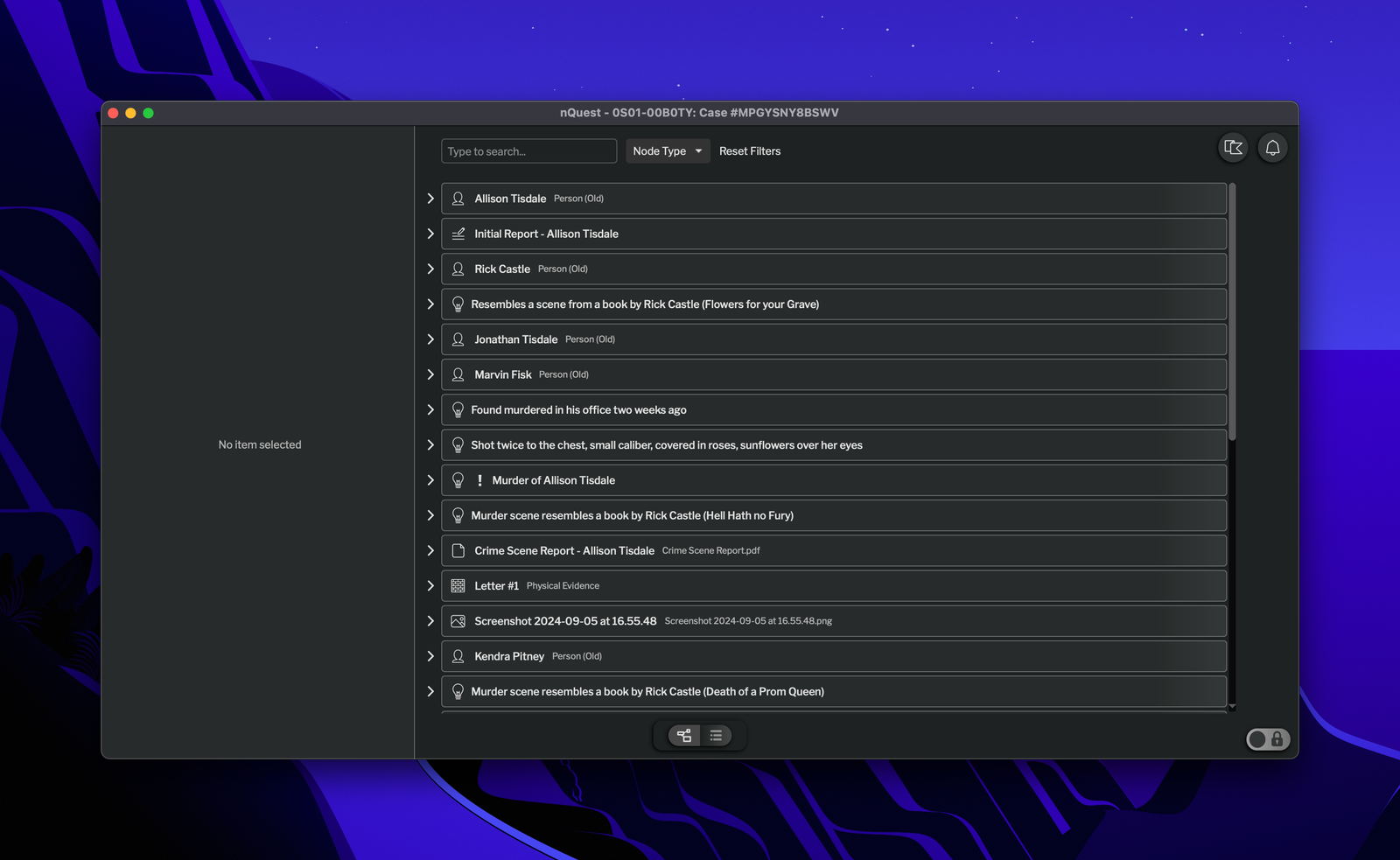Expand the Shot twice to the chest row
1400x860 pixels.
(x=430, y=445)
